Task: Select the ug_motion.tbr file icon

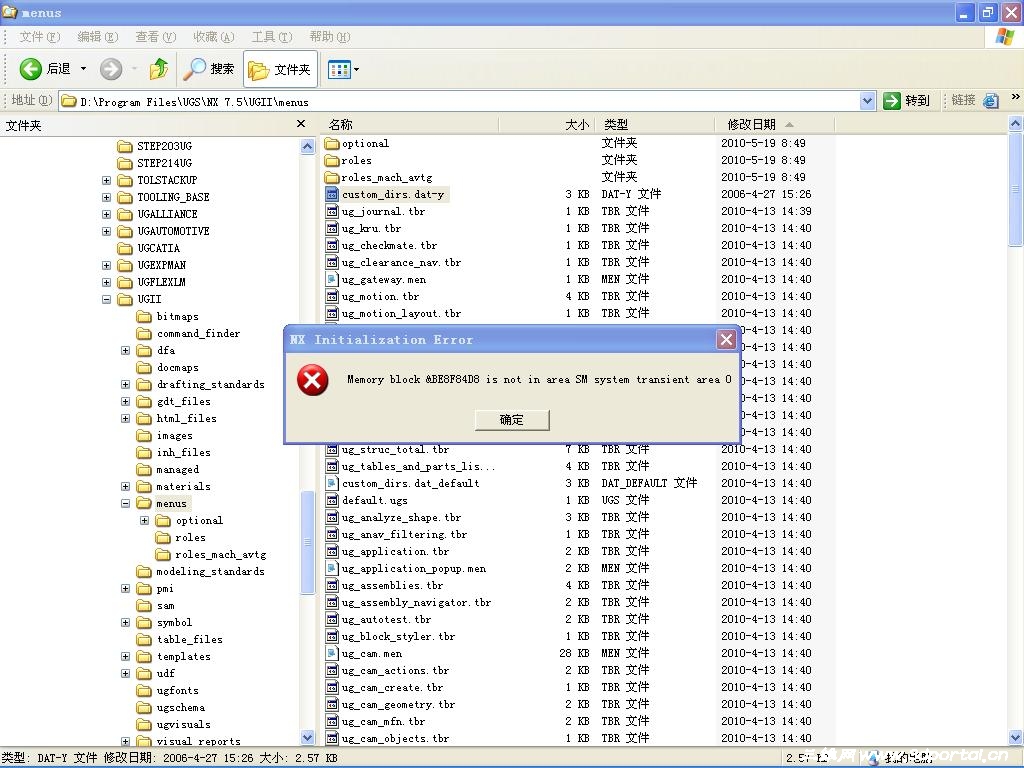Action: [332, 296]
